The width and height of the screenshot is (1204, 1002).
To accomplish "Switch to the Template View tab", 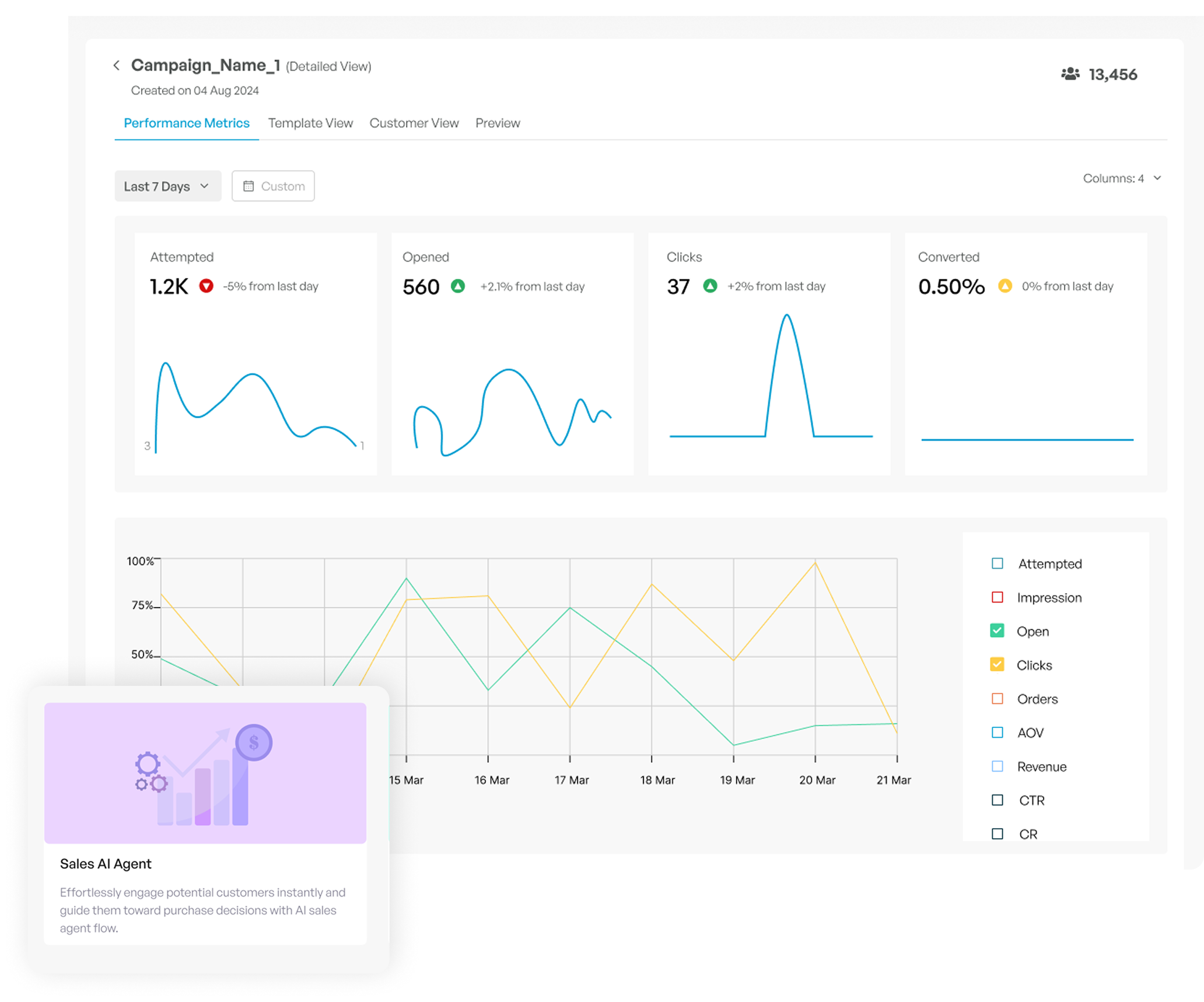I will point(310,123).
